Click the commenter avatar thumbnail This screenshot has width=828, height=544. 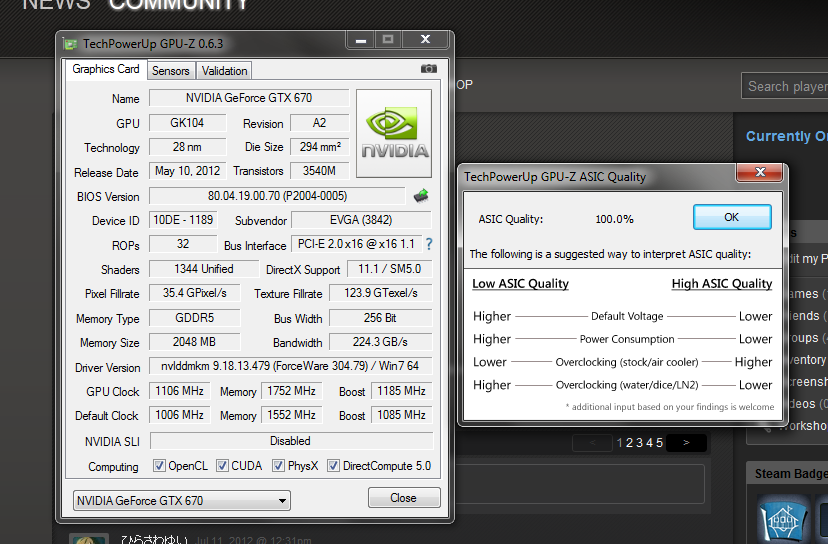[88, 540]
